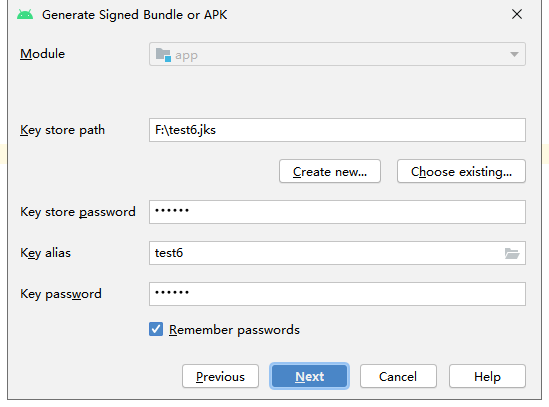The image size is (549, 407).
Task: Go back with the Previous button
Action: [x=220, y=376]
